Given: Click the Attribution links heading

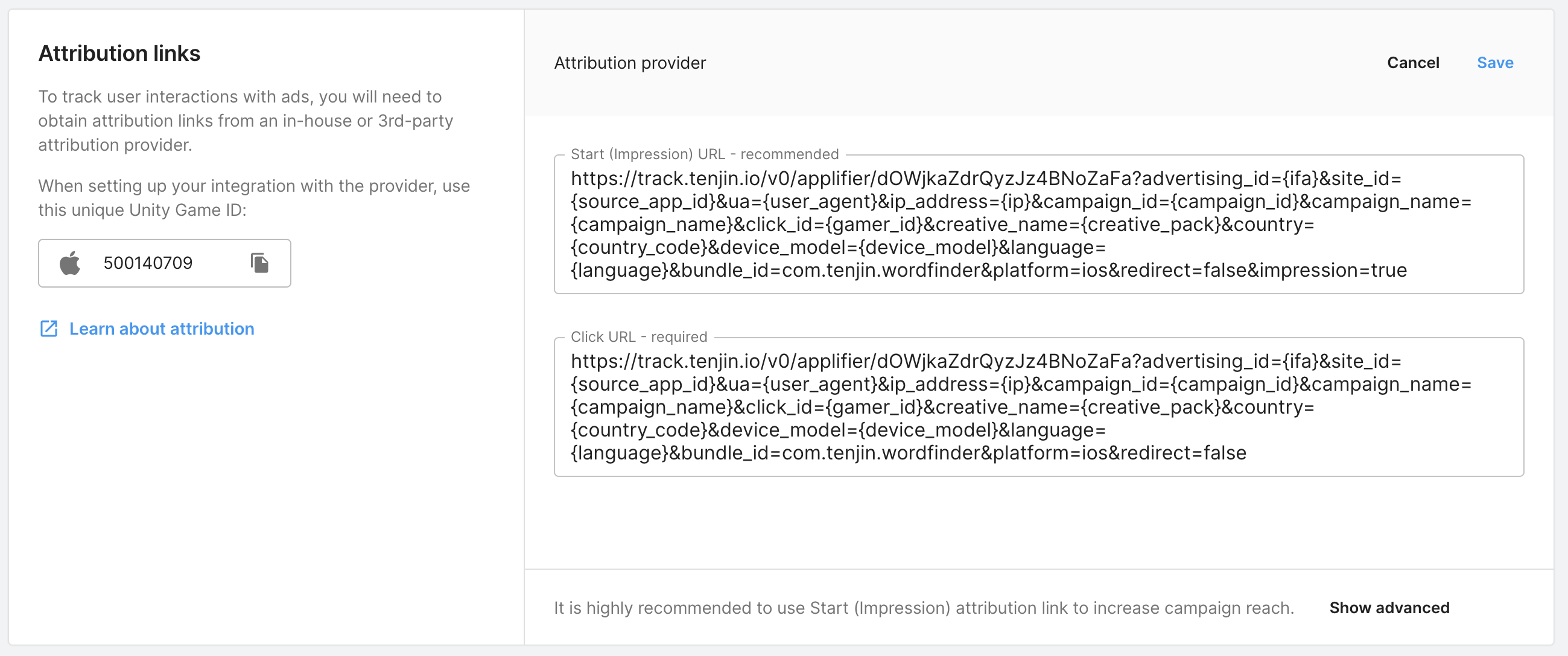Looking at the screenshot, I should click(119, 54).
